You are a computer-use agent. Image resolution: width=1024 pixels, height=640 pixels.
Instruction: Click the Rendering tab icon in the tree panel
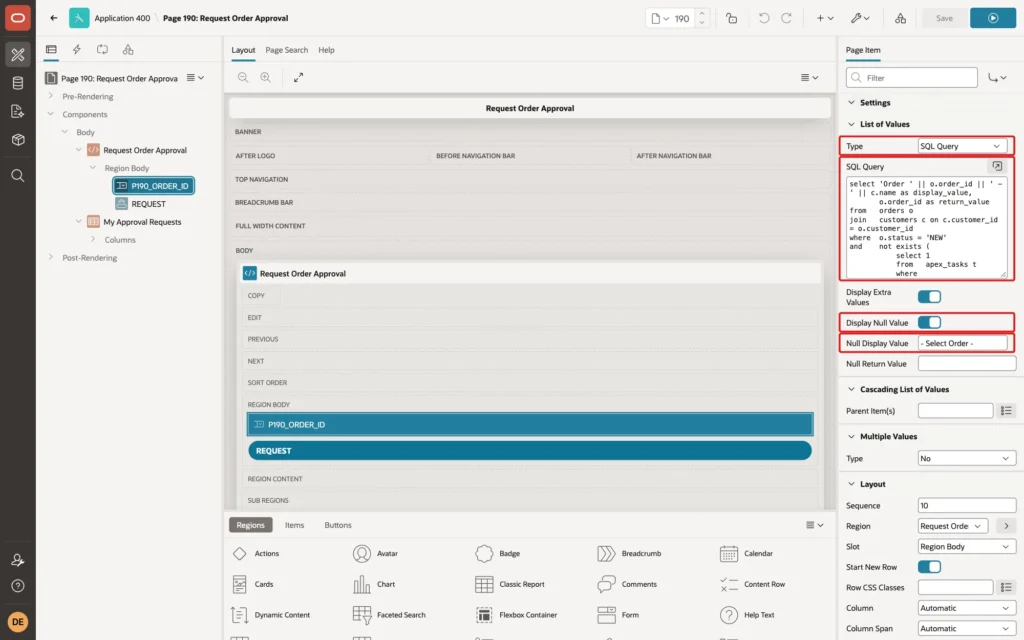pyautogui.click(x=51, y=50)
